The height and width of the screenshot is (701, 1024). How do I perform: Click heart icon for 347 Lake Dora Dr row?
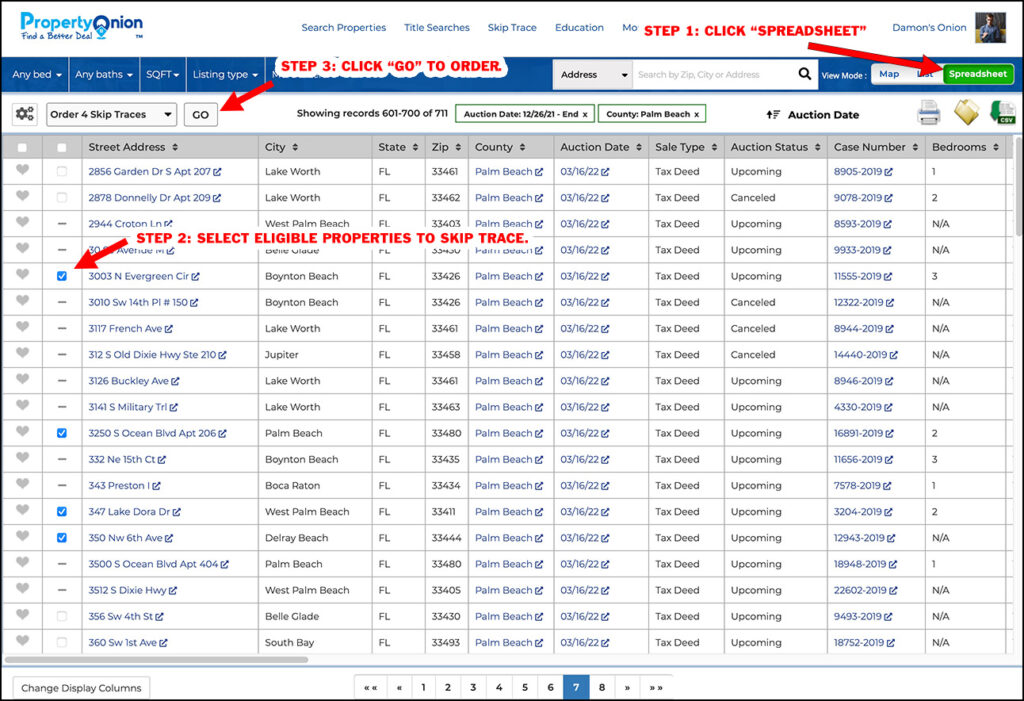(22, 510)
